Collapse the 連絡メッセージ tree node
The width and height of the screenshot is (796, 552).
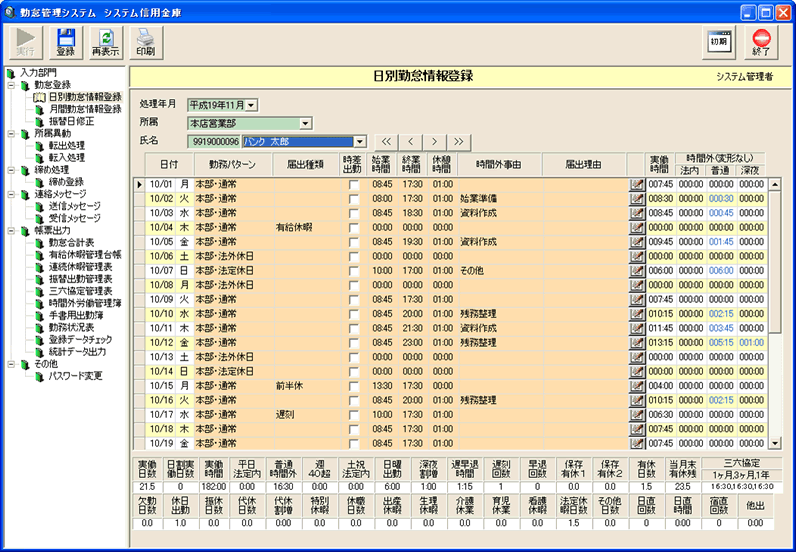[11, 194]
